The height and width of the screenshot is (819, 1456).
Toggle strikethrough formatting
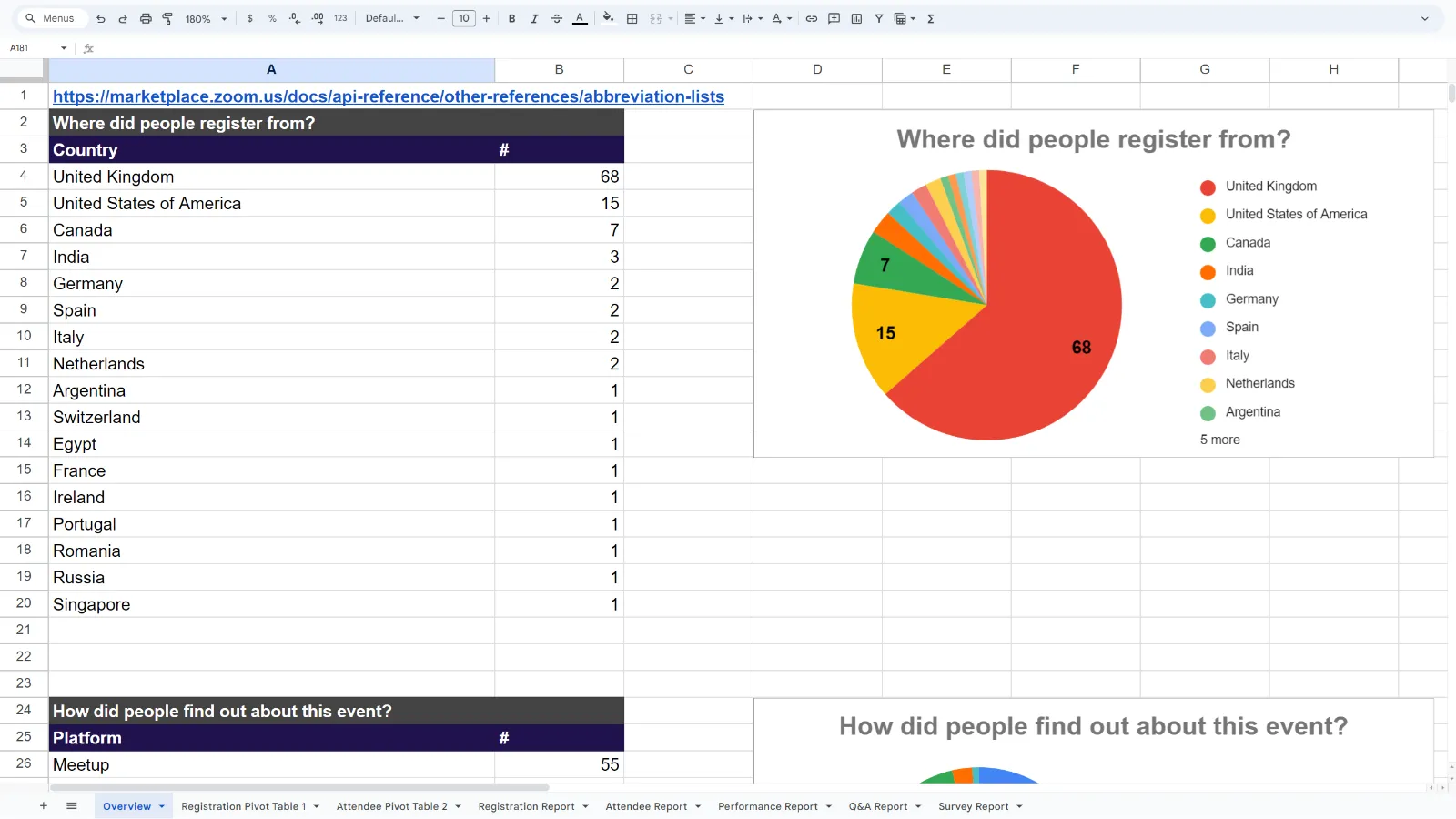(x=557, y=18)
